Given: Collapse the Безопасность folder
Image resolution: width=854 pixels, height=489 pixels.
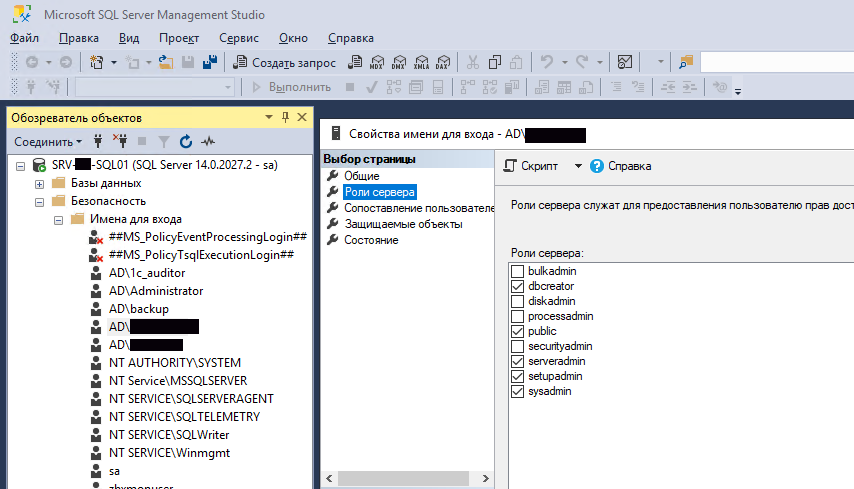Looking at the screenshot, I should click(x=39, y=202).
